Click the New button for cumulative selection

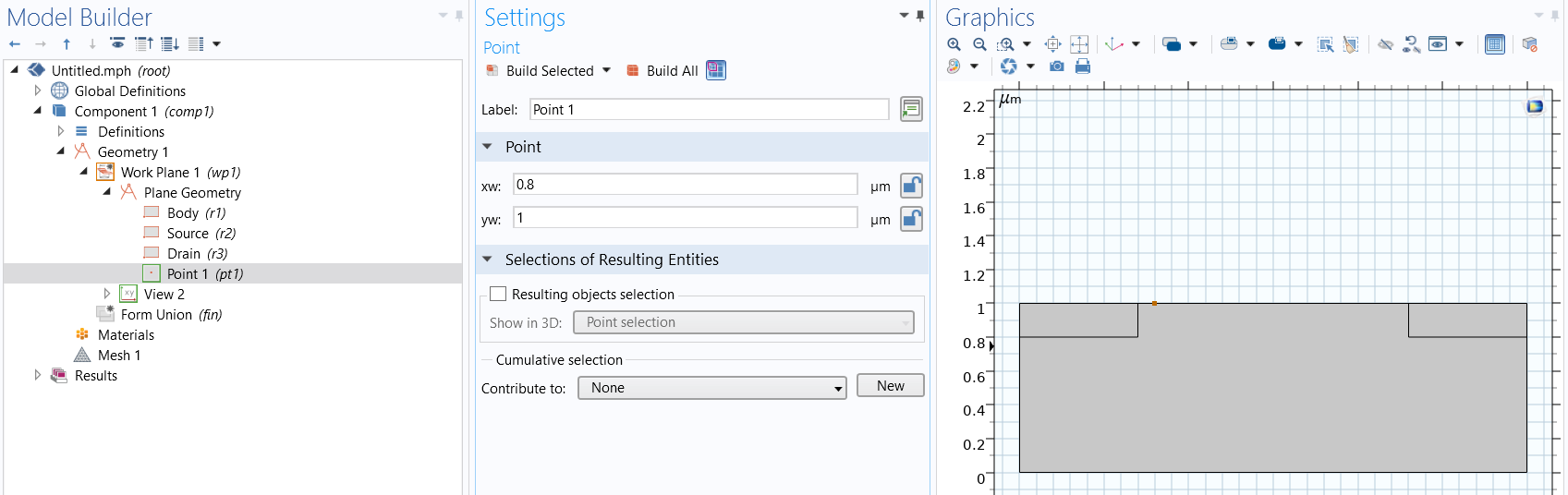[x=890, y=386]
